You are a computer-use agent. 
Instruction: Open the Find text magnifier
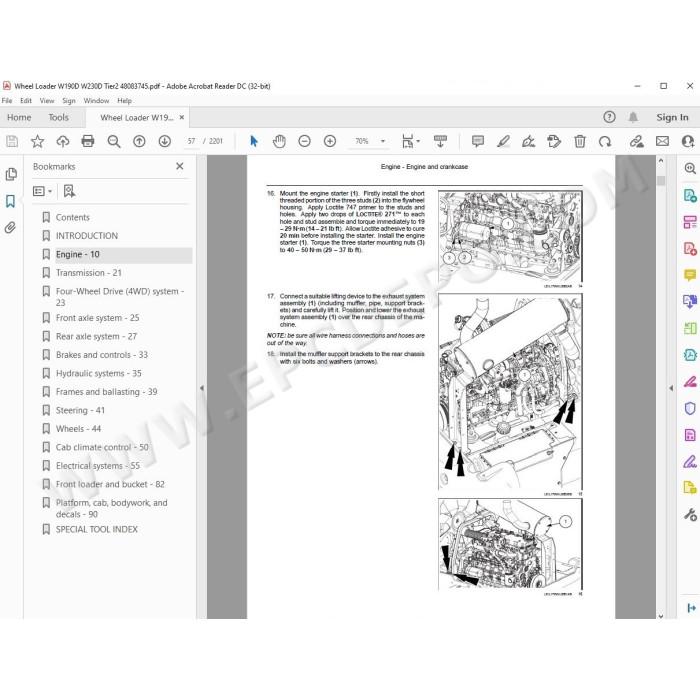(x=114, y=142)
